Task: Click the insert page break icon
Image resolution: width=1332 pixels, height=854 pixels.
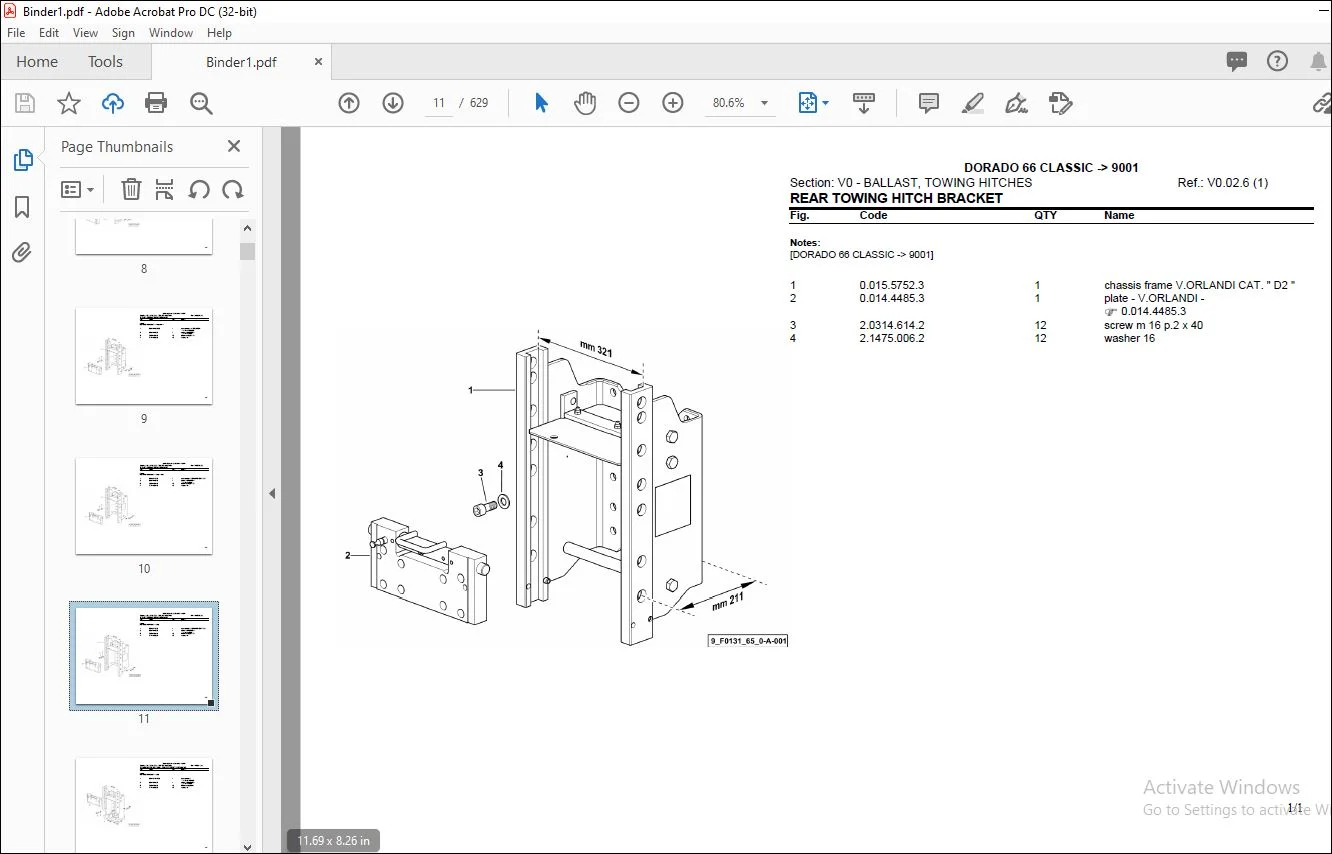Action: (x=165, y=189)
